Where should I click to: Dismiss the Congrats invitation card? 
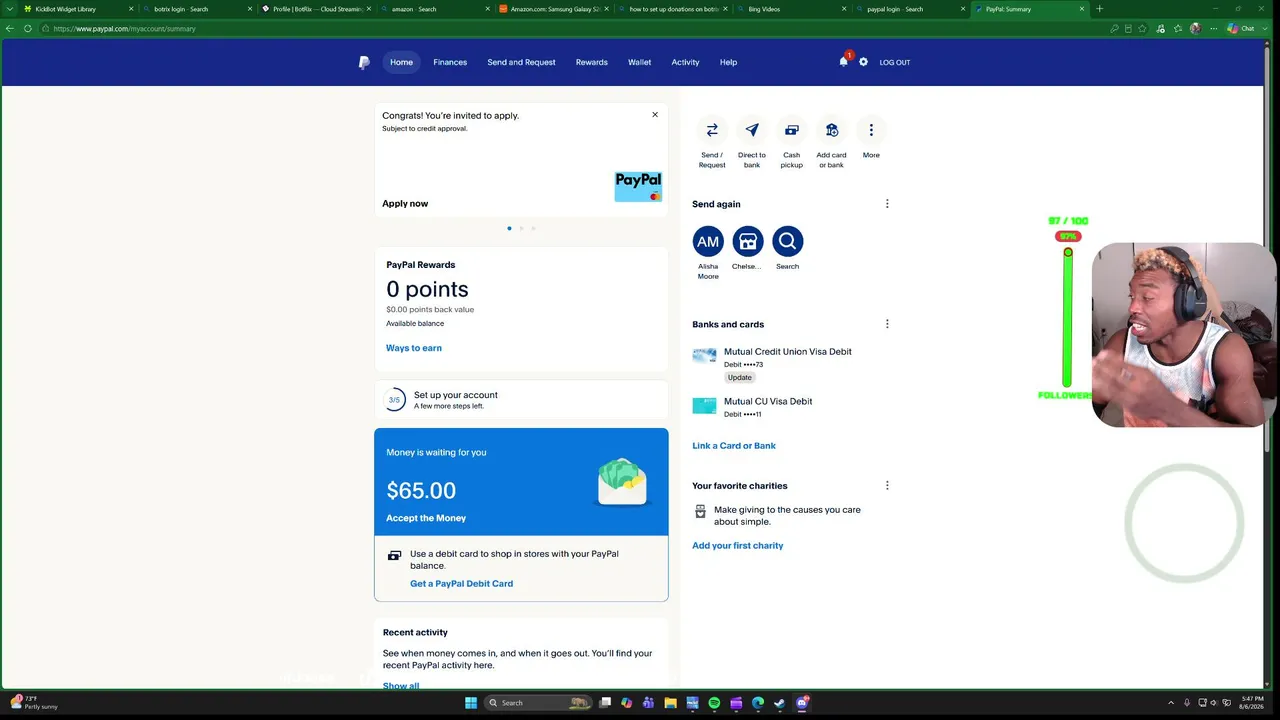click(x=655, y=115)
